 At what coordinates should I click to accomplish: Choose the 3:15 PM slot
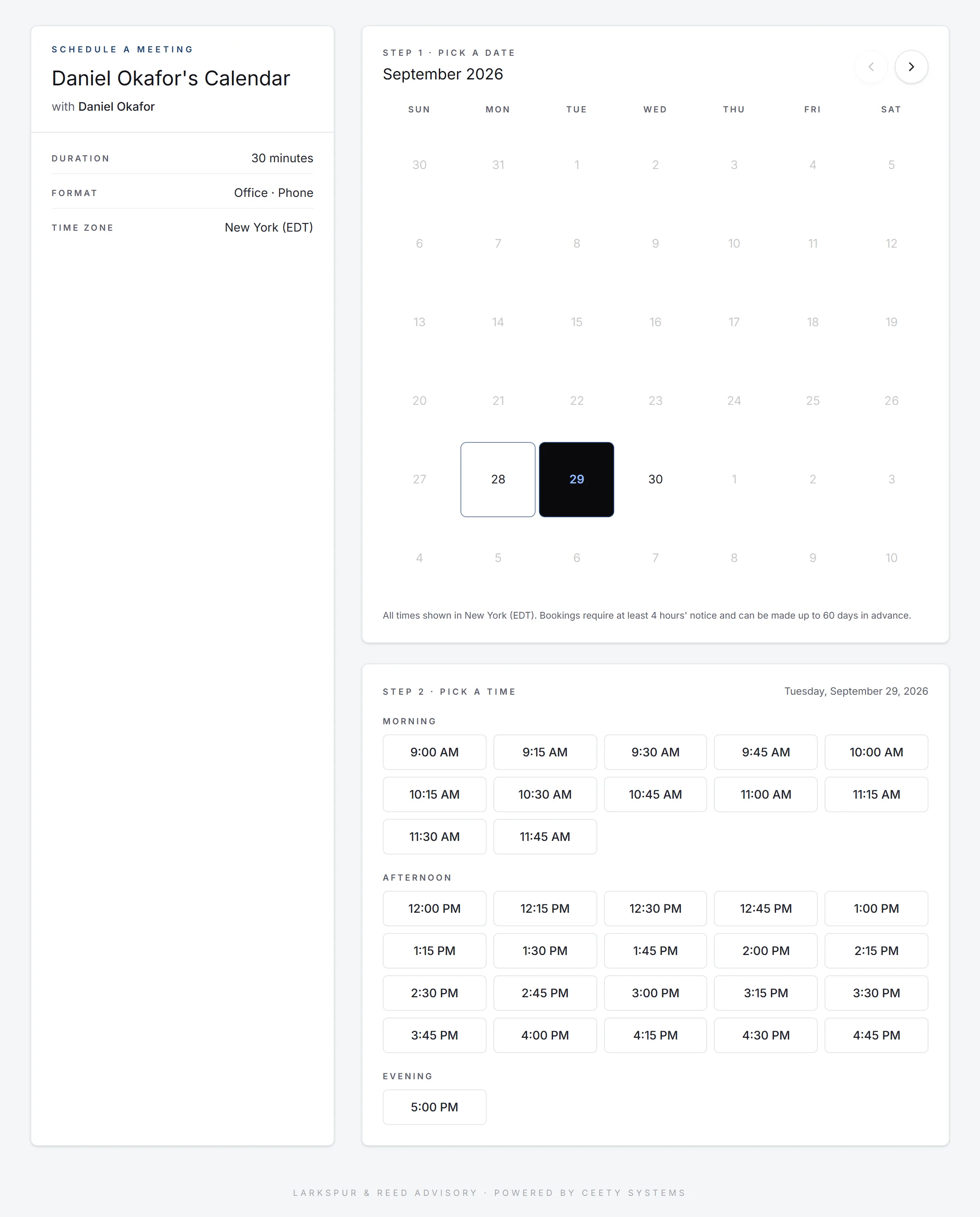[765, 993]
